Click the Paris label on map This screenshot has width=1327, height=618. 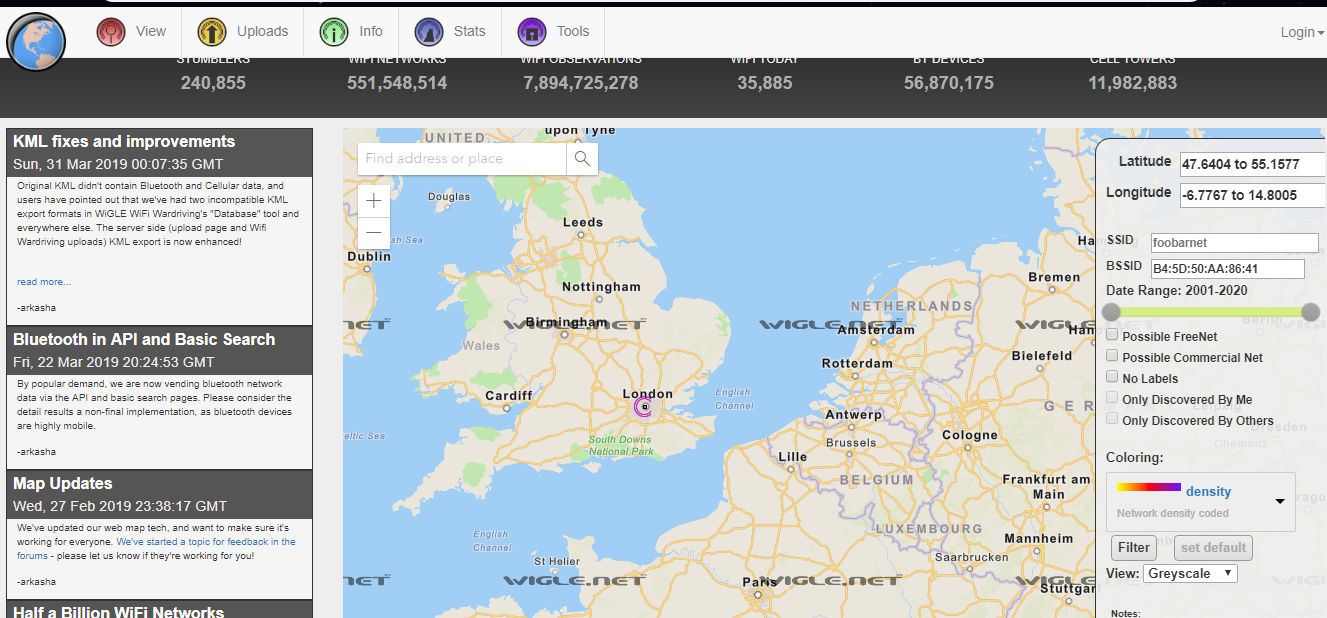(761, 581)
